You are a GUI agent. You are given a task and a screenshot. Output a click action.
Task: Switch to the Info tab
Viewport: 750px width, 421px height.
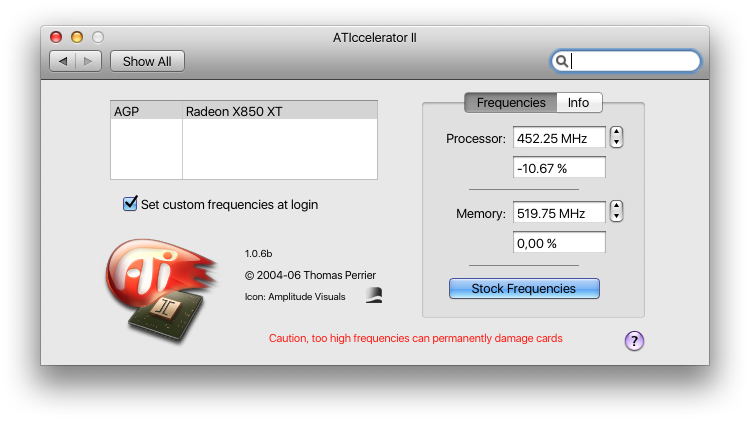[x=578, y=102]
